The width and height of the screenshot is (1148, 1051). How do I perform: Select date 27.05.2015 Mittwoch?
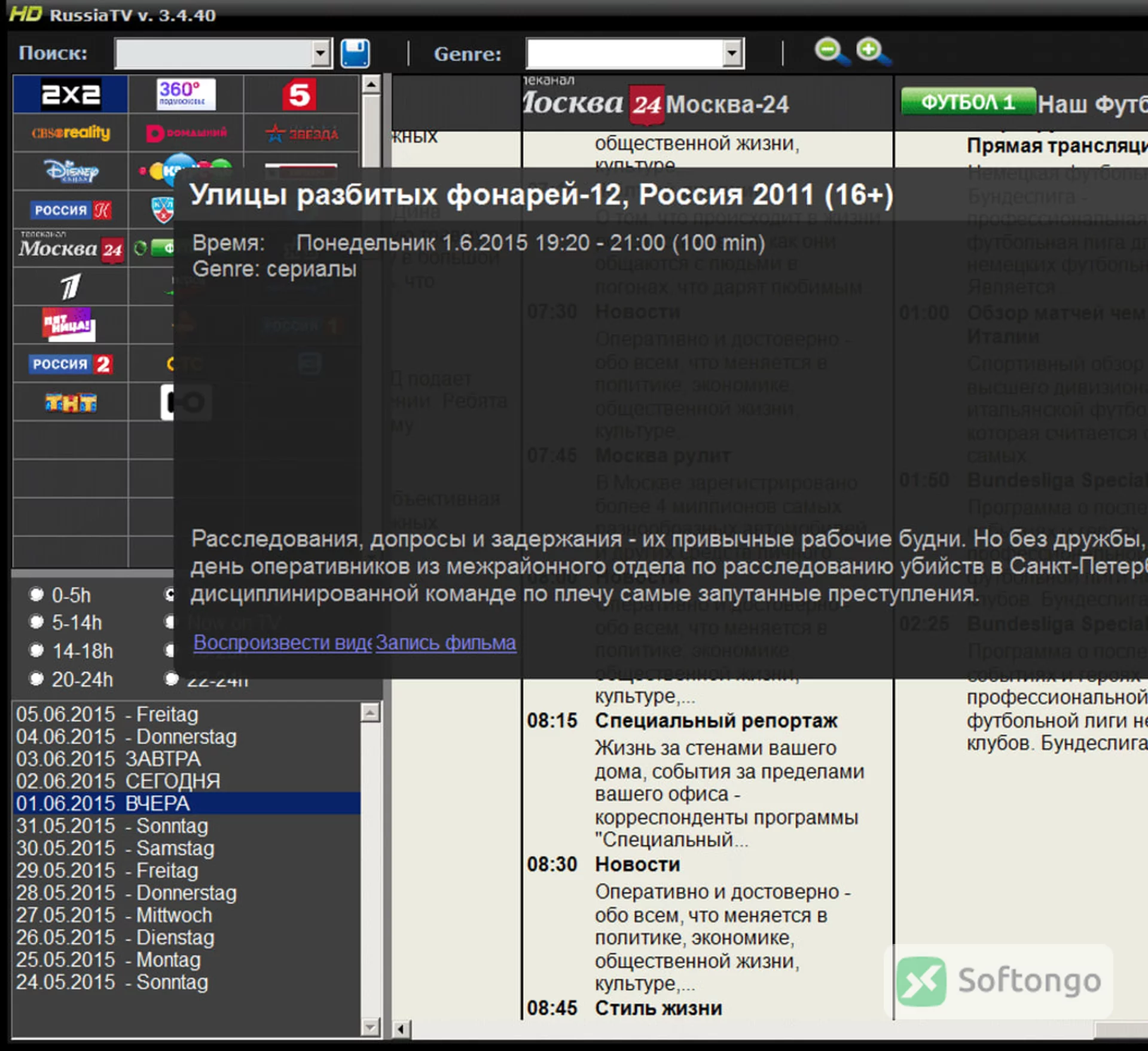(x=187, y=915)
